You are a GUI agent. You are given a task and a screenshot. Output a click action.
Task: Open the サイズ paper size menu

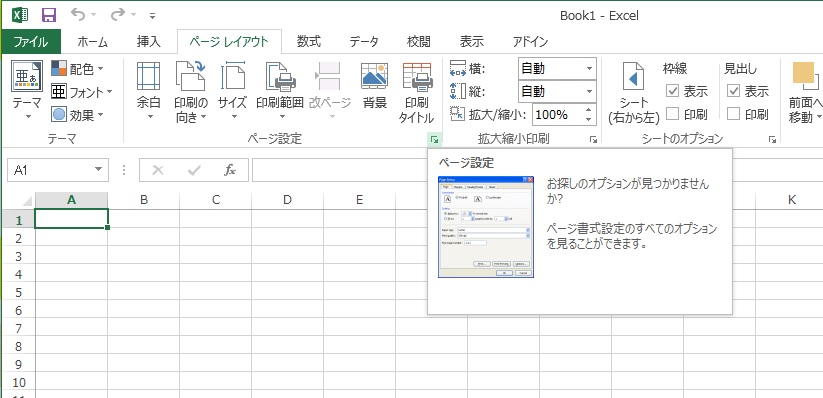coord(233,91)
